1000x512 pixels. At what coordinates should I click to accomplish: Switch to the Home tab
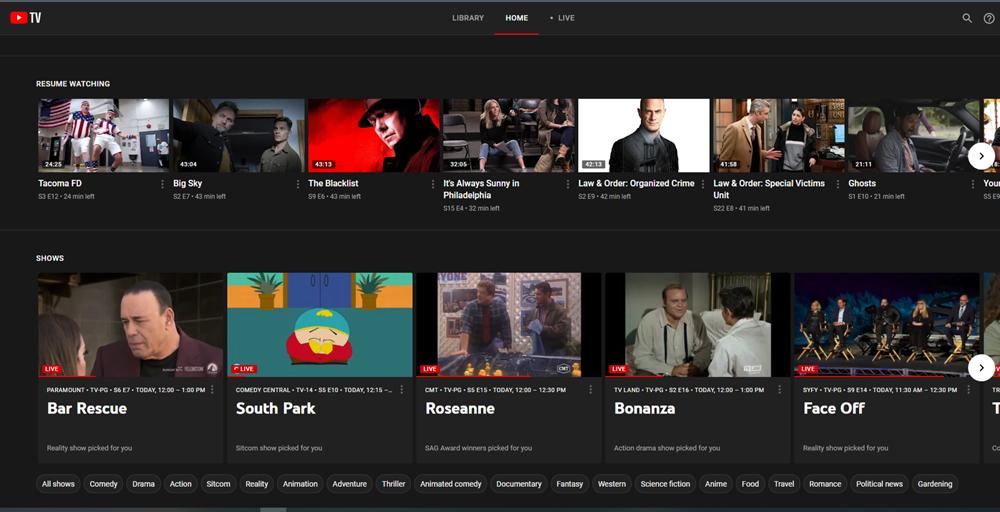[x=517, y=18]
